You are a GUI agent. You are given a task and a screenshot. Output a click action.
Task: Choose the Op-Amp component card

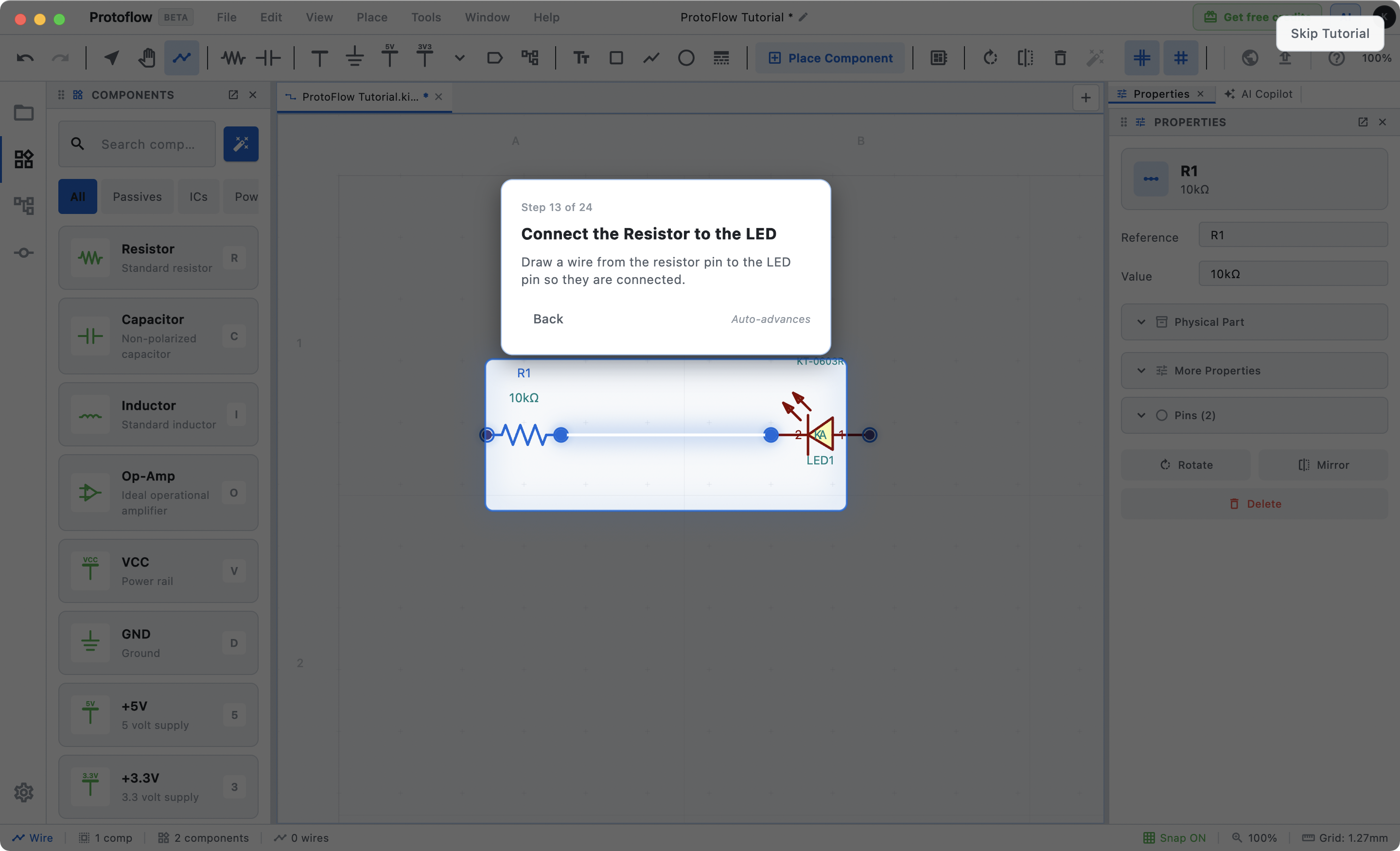(x=158, y=493)
